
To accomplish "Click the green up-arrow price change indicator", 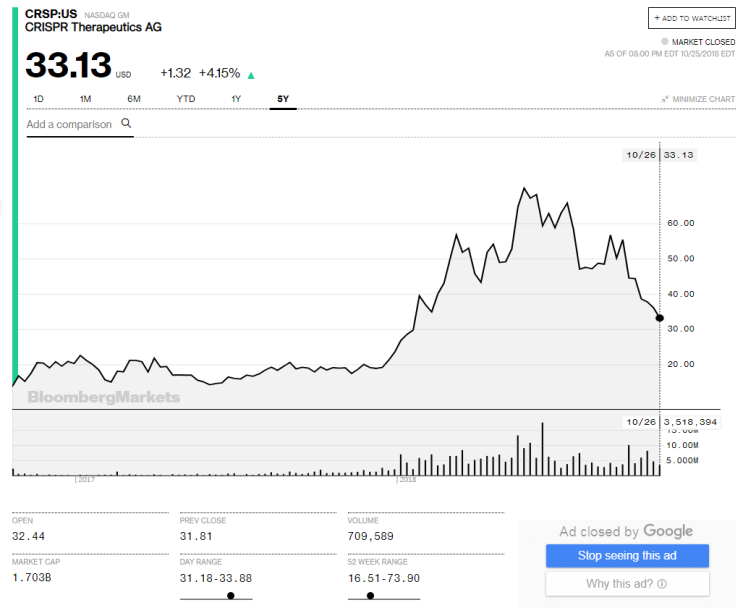I will point(251,75).
